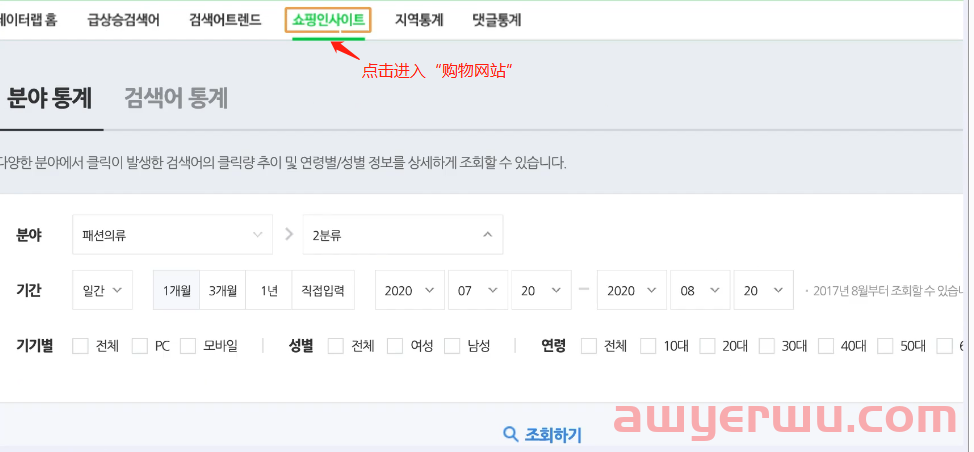Check the 여성 gender checkbox
974x452 pixels.
point(395,346)
